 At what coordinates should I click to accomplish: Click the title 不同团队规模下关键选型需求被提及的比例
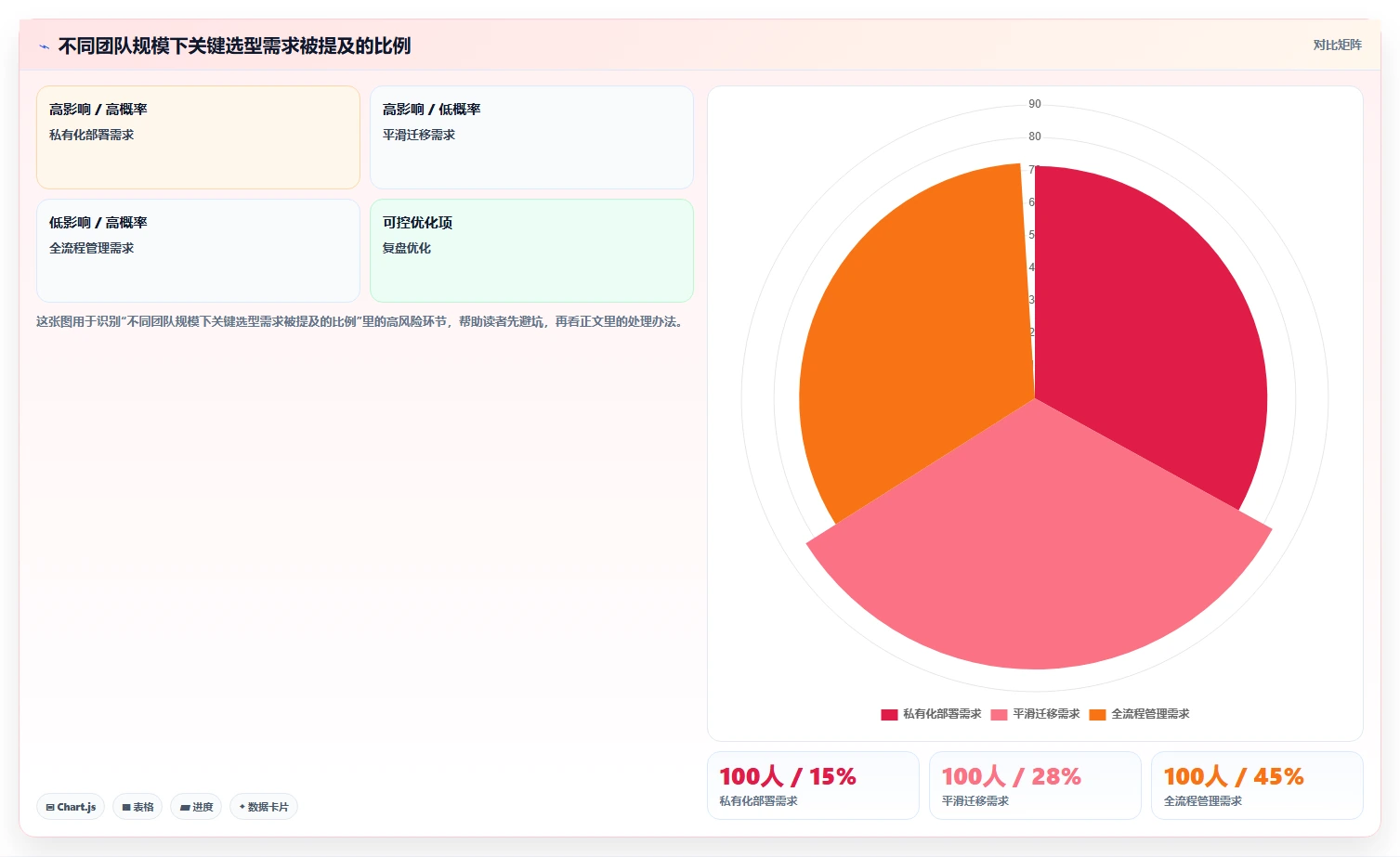point(234,45)
